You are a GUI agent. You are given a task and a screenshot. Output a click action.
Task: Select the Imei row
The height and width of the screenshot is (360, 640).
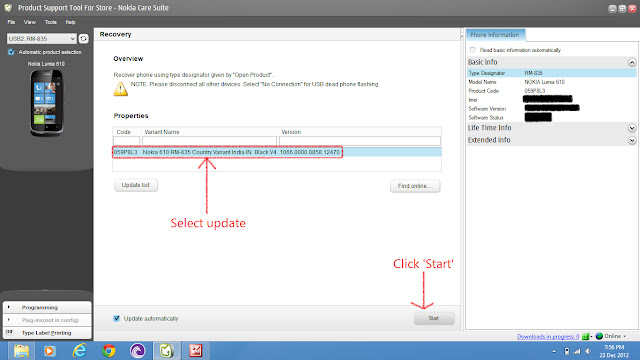(551, 100)
